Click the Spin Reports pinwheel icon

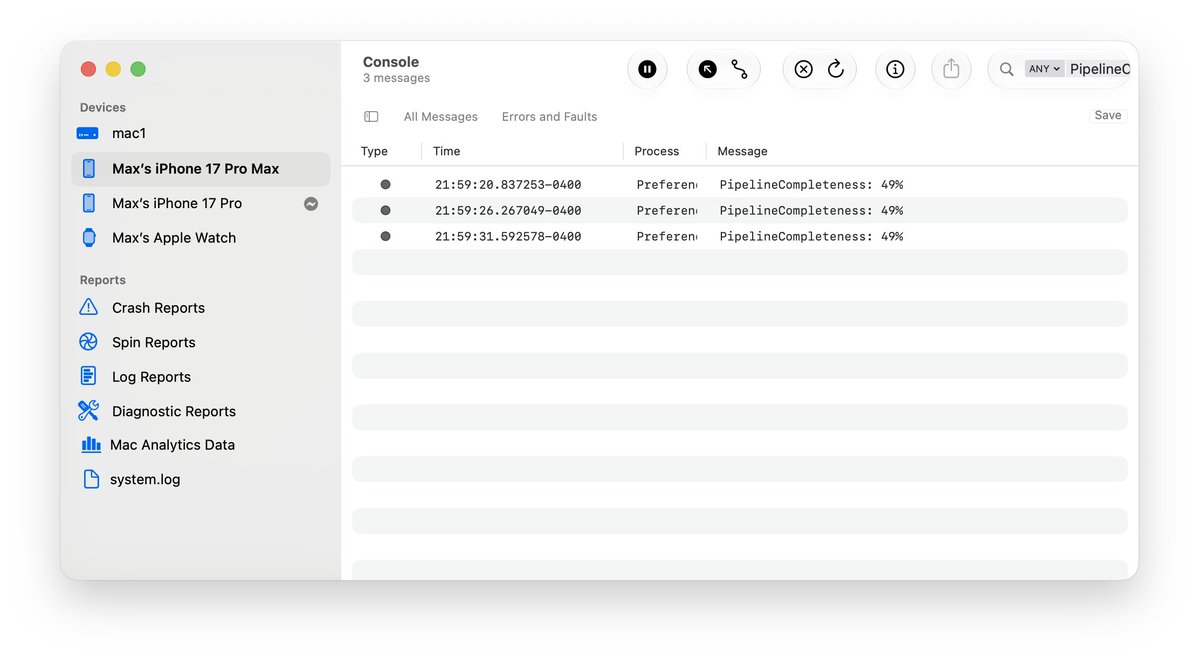(89, 342)
